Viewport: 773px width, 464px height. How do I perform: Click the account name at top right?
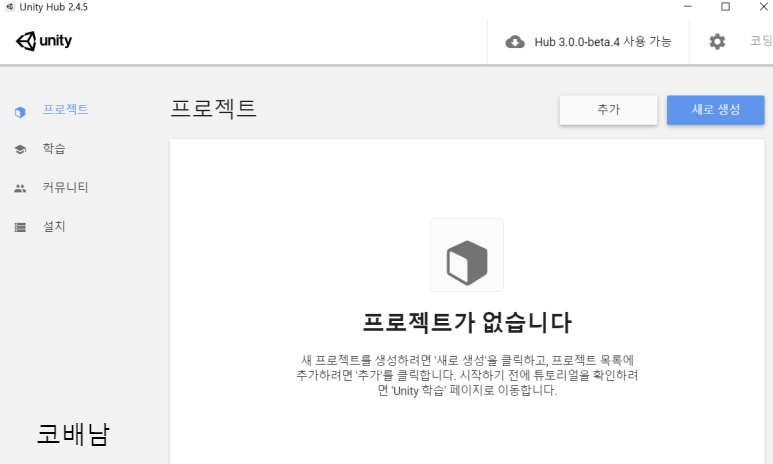(761, 41)
